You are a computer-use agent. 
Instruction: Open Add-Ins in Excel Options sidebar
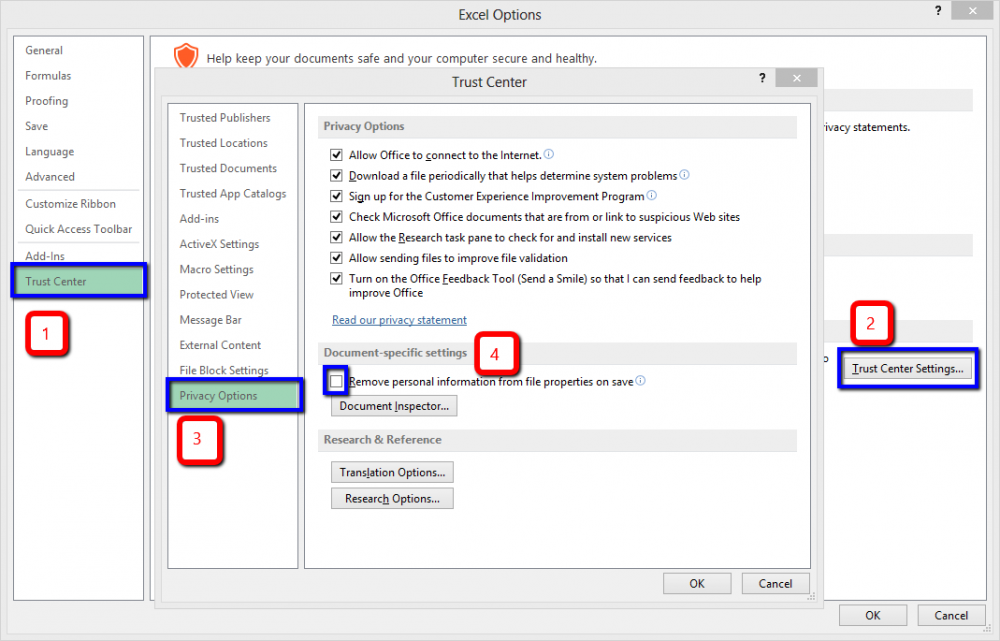coord(45,256)
